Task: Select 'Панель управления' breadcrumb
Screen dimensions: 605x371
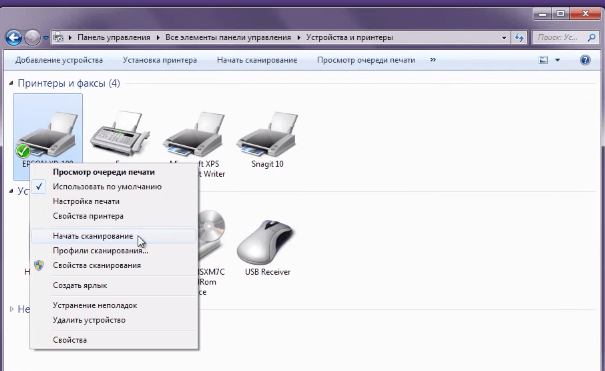Action: pyautogui.click(x=114, y=37)
